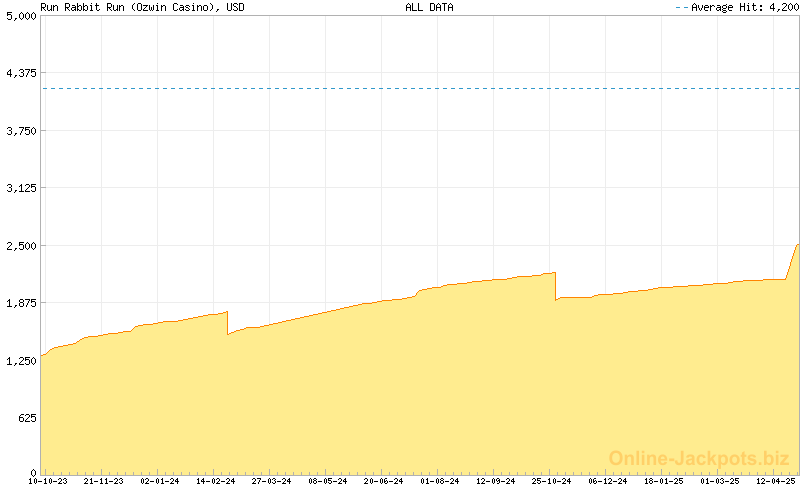The image size is (800, 490).
Task: Select the 625 y-axis value
Action: click(26, 417)
